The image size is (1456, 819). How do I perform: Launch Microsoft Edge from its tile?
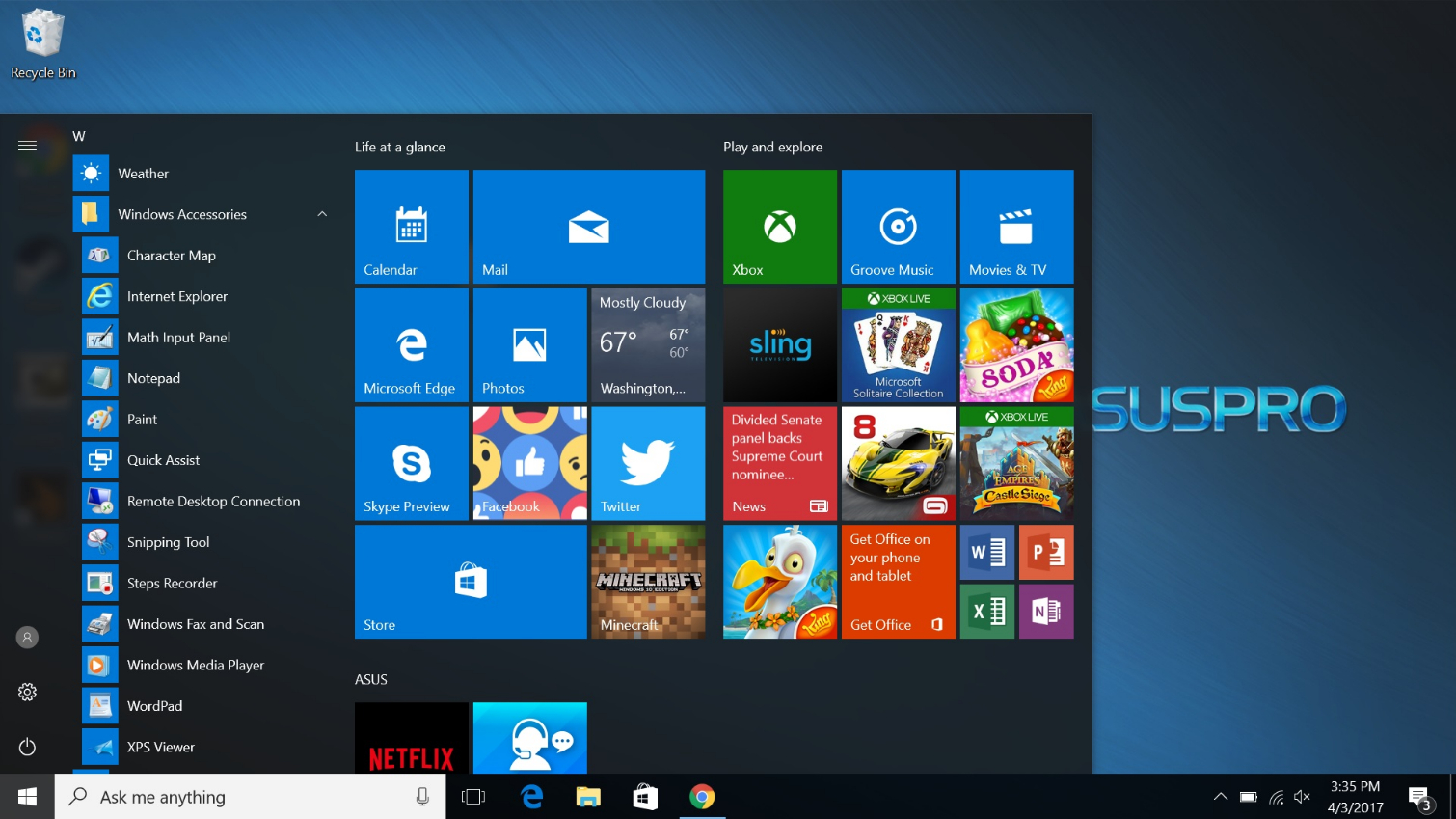[x=411, y=345]
